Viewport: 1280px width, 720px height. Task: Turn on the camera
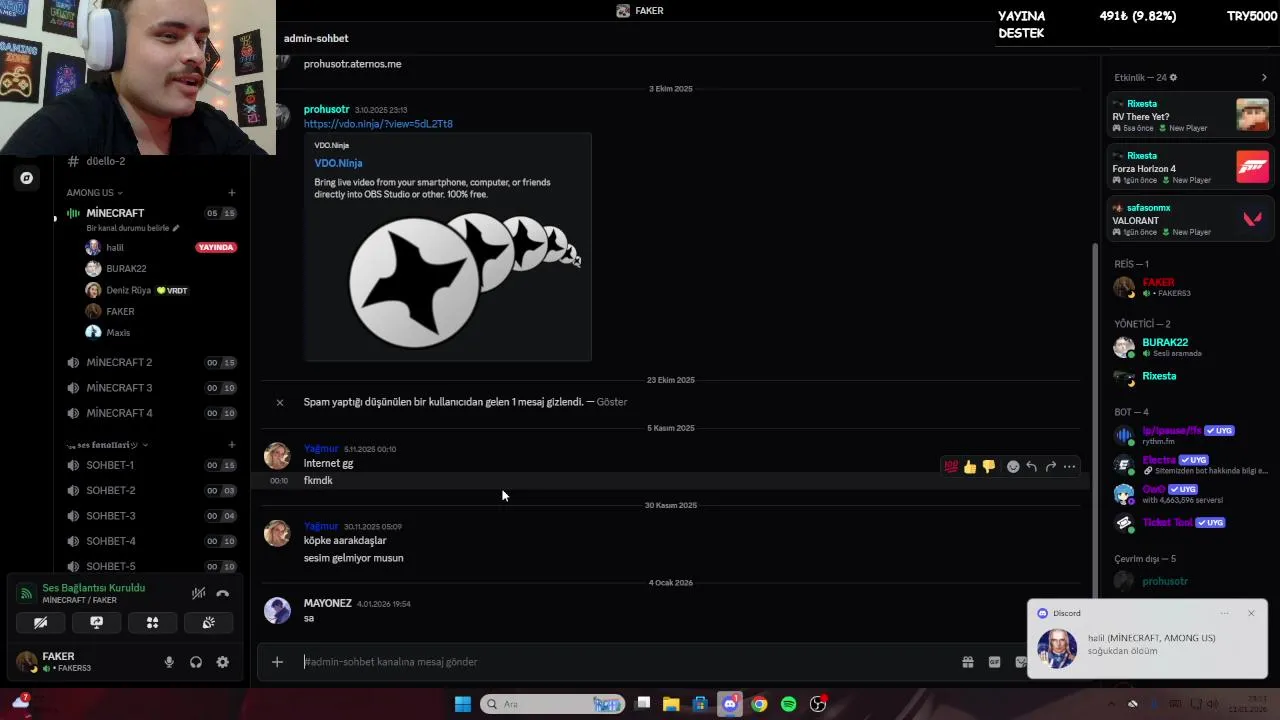[x=40, y=622]
